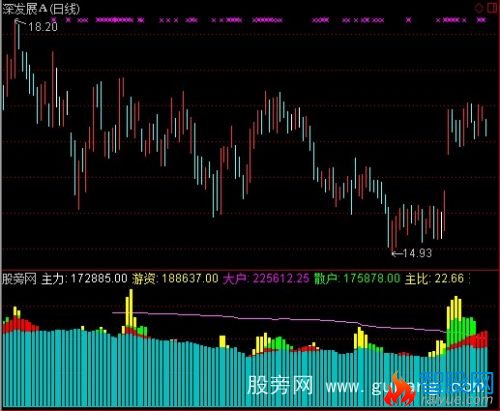Click the square window icon at chart top-right
The width and height of the screenshot is (500, 411).
pos(492,8)
